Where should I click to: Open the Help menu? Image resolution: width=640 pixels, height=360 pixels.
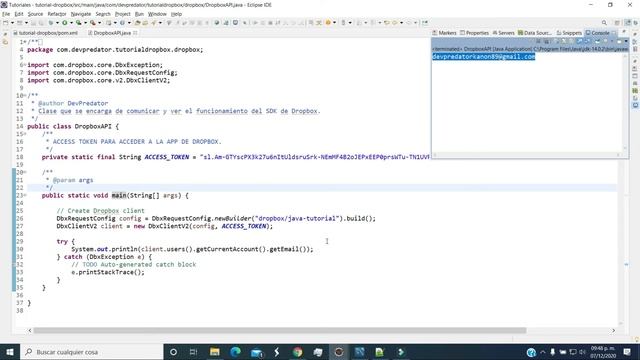point(176,14)
